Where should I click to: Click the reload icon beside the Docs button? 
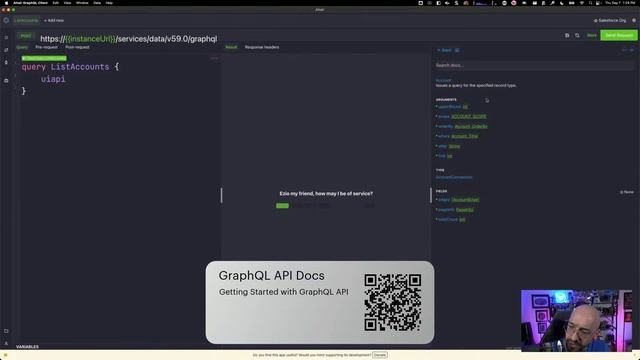tap(577, 36)
